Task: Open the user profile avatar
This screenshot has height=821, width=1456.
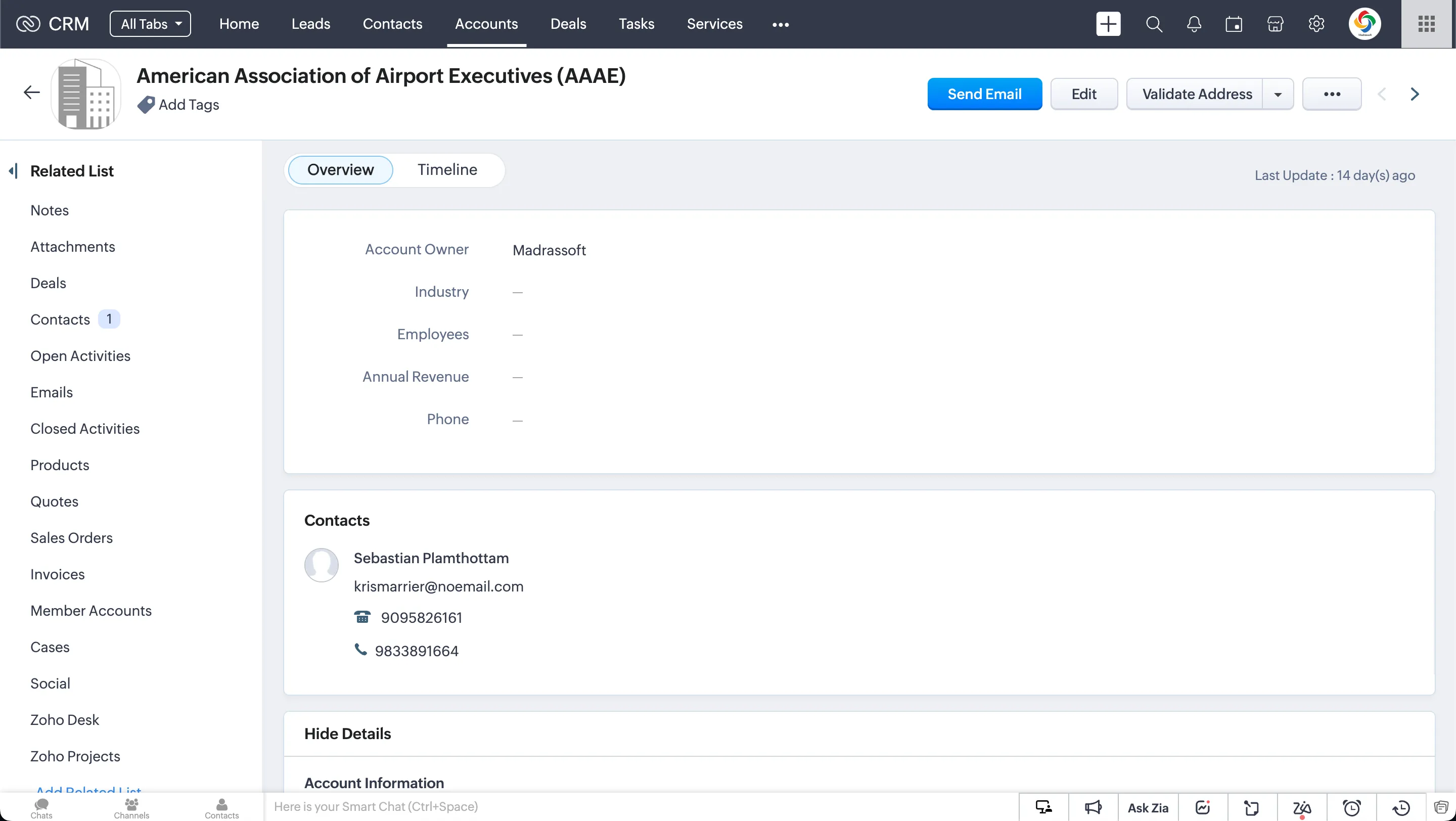Action: coord(1364,24)
